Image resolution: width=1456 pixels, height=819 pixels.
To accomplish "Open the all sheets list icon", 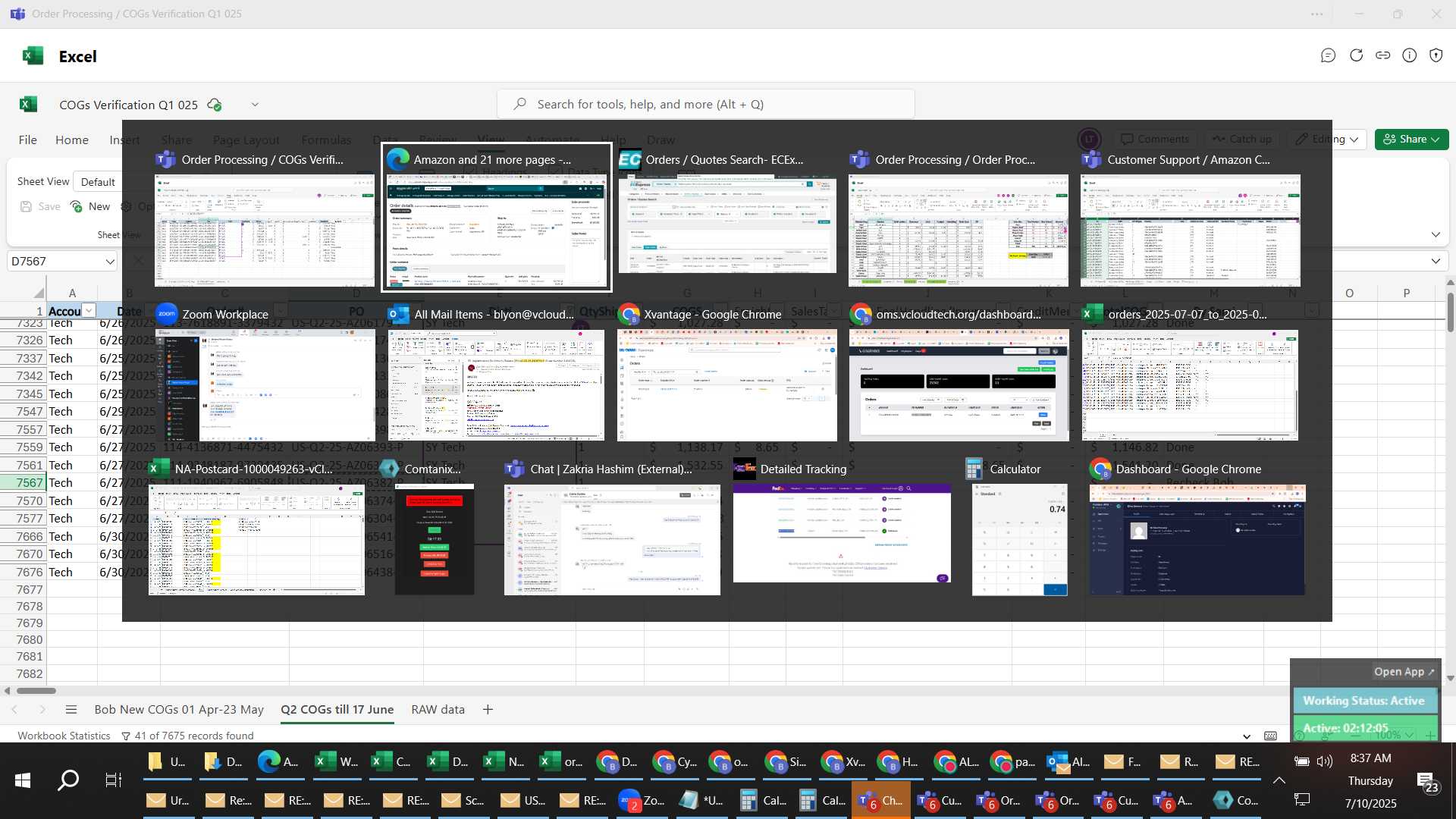I will (x=71, y=710).
